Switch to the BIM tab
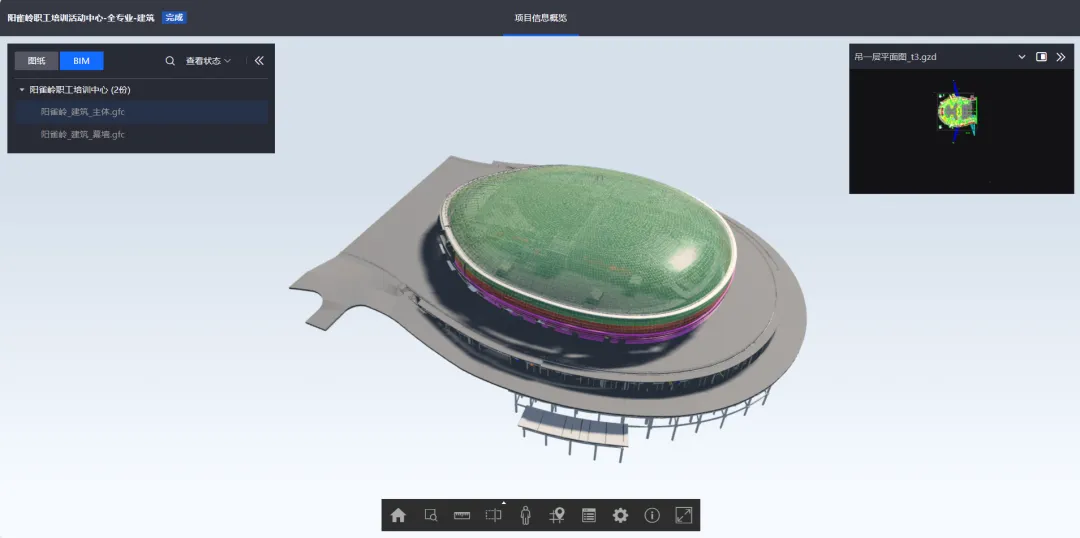 81,61
